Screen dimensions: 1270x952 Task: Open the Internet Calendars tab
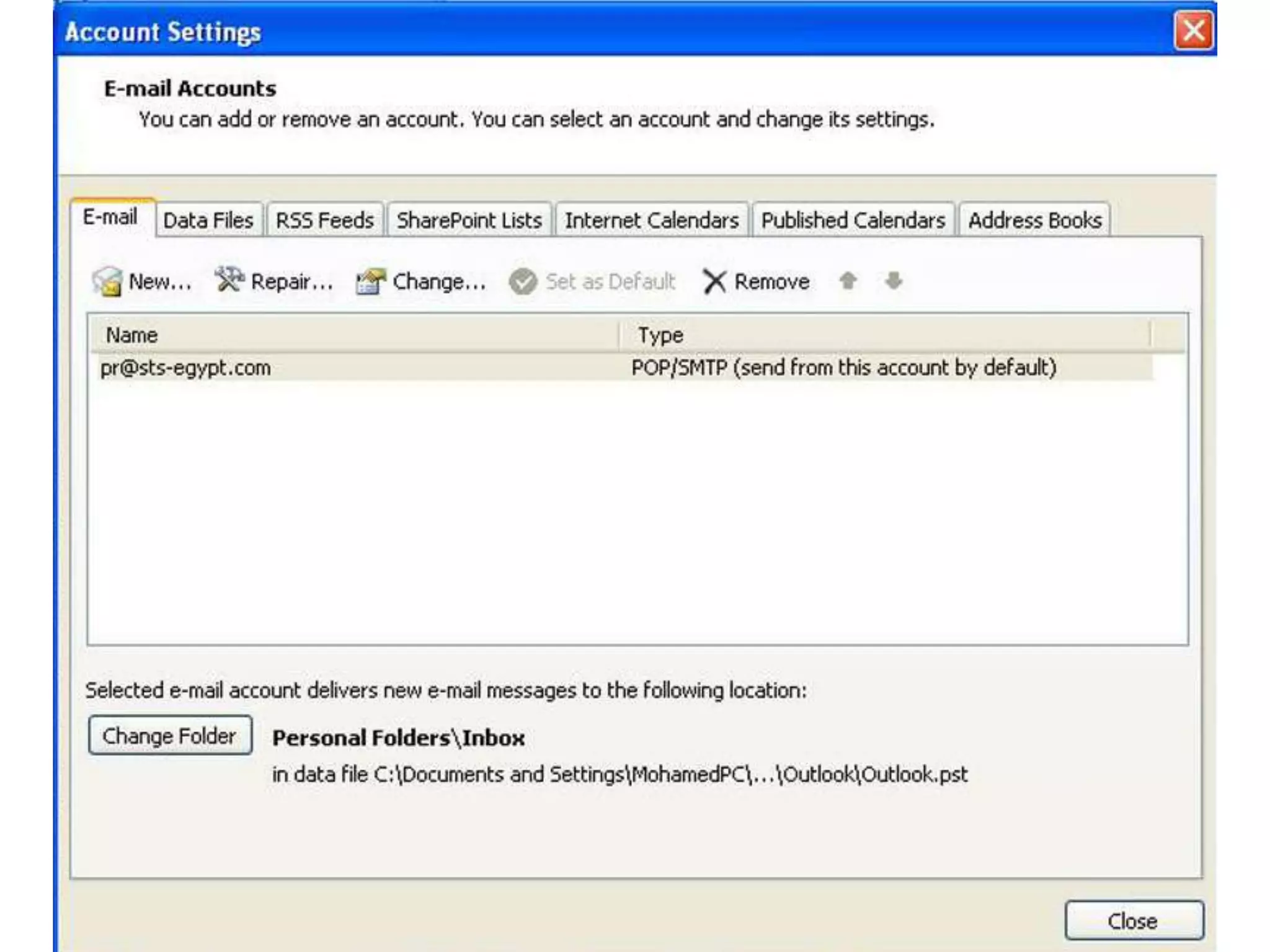click(652, 220)
